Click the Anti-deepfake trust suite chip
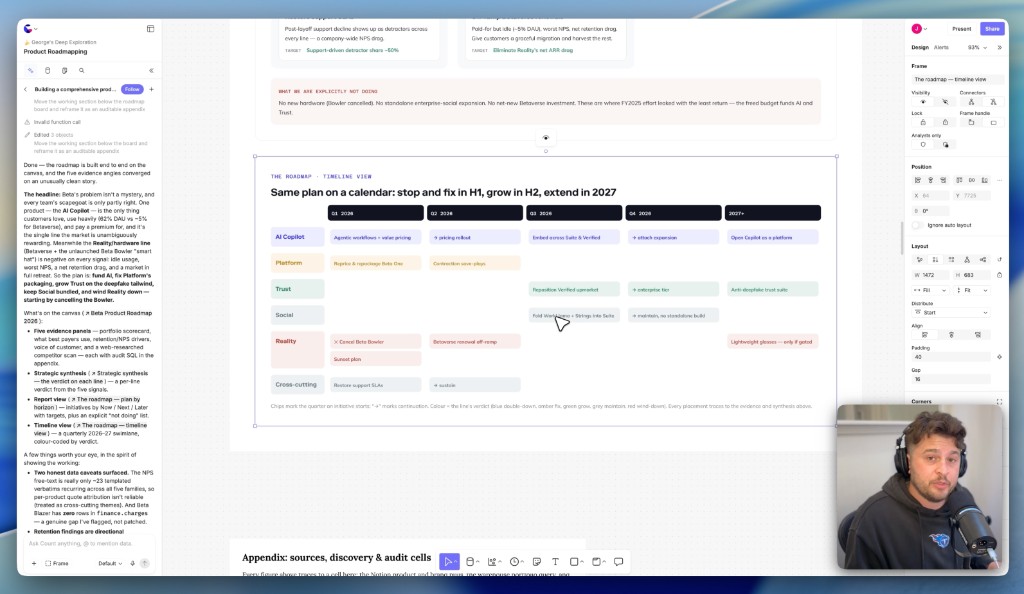The width and height of the screenshot is (1024, 594). [x=772, y=289]
